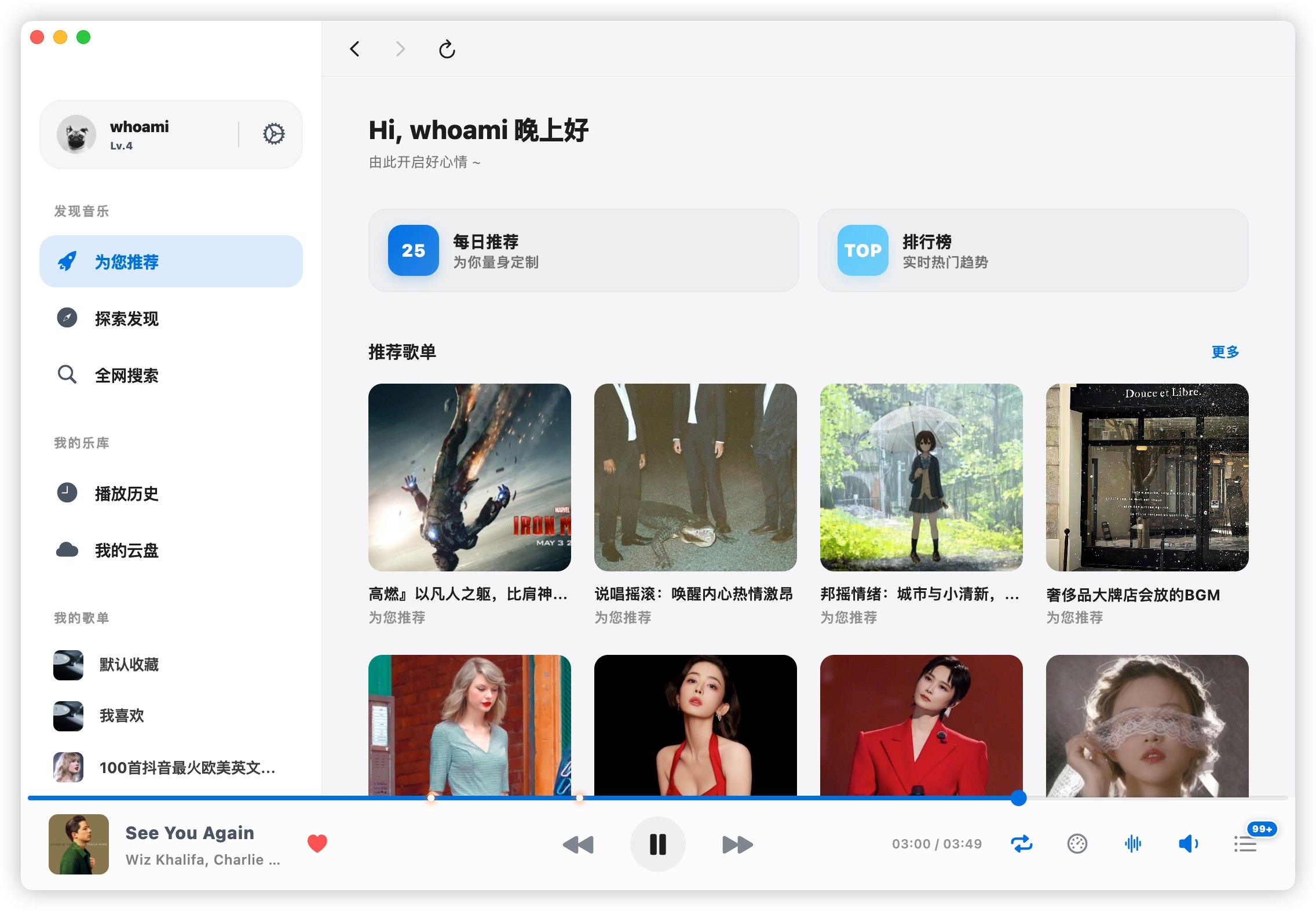Screen dimensions: 1316x911
Task: Mute audio via the volume speaker icon
Action: (1189, 844)
